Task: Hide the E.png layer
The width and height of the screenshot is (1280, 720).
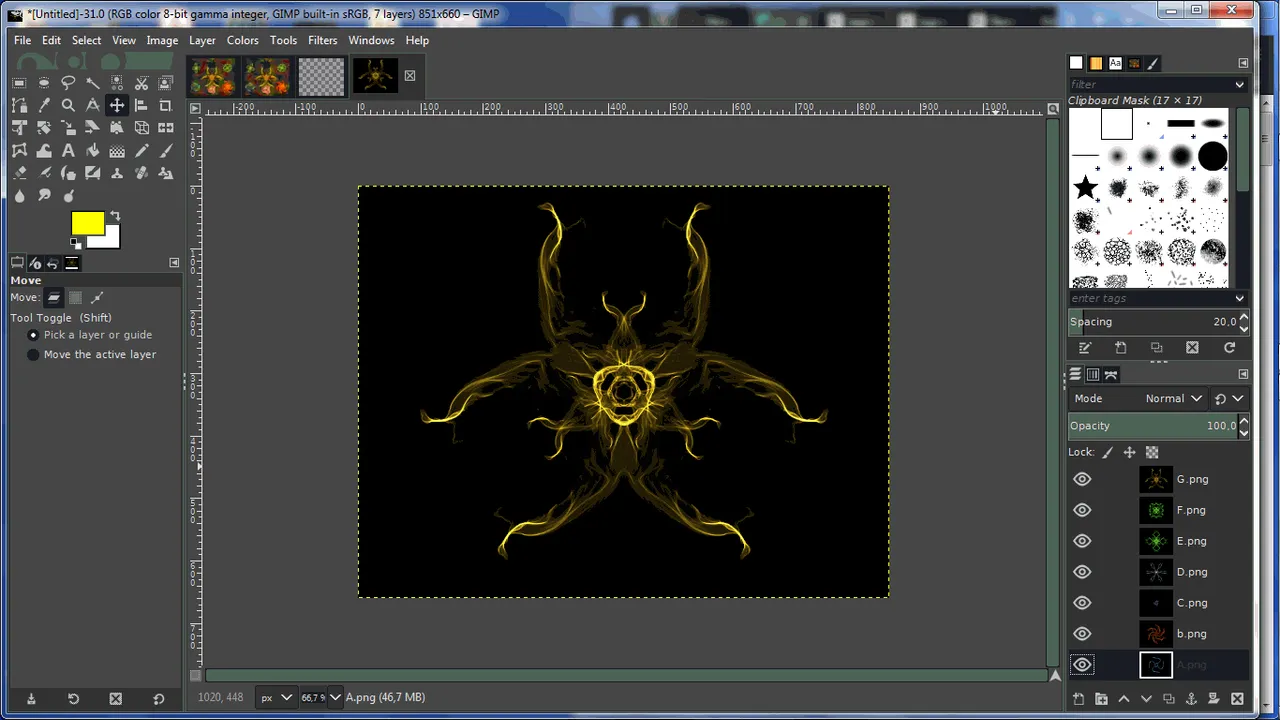Action: click(1082, 541)
